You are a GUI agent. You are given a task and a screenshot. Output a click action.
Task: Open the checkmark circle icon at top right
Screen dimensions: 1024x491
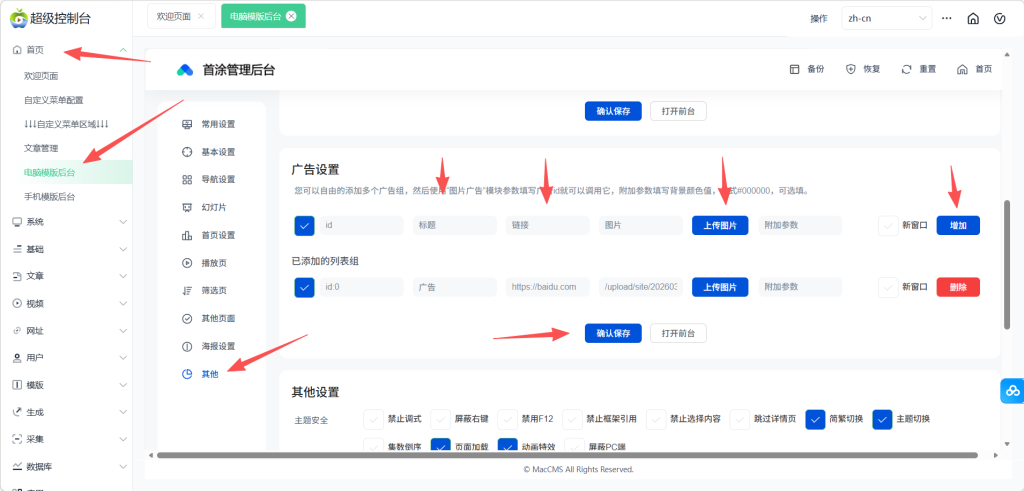(x=999, y=18)
